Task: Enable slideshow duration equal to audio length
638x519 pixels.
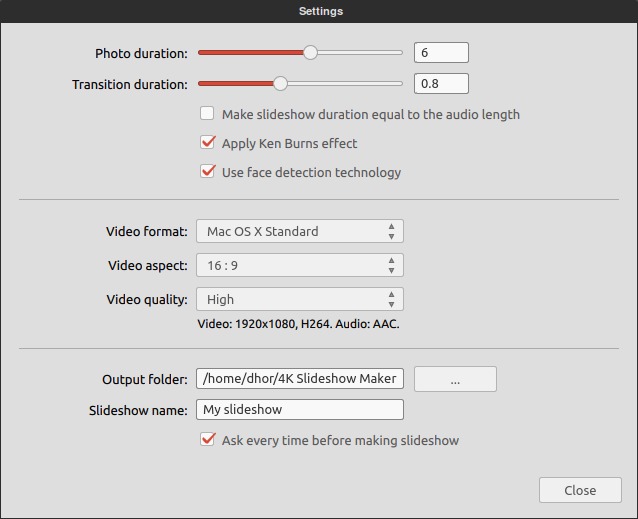Action: click(207, 113)
